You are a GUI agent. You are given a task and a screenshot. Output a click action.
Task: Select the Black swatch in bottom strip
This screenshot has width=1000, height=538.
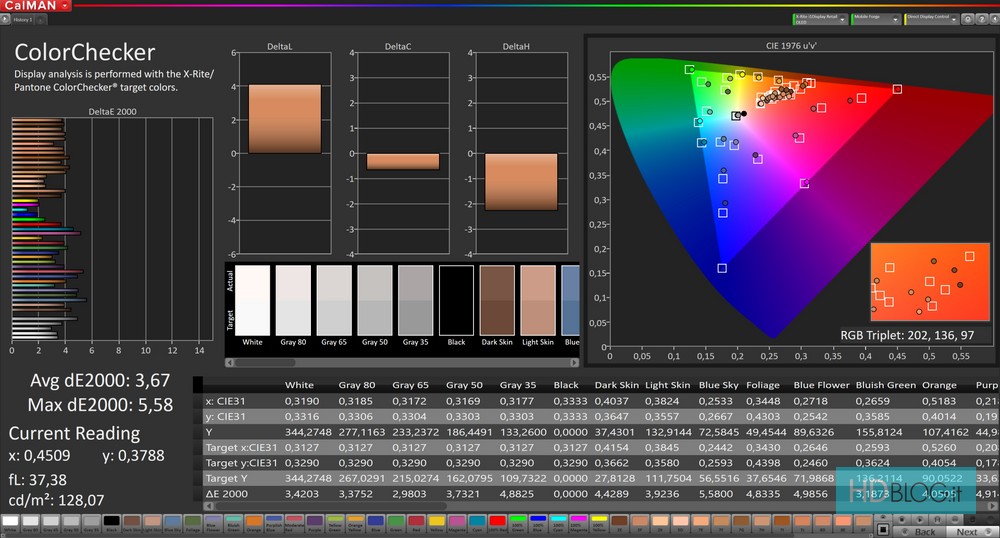(112, 521)
